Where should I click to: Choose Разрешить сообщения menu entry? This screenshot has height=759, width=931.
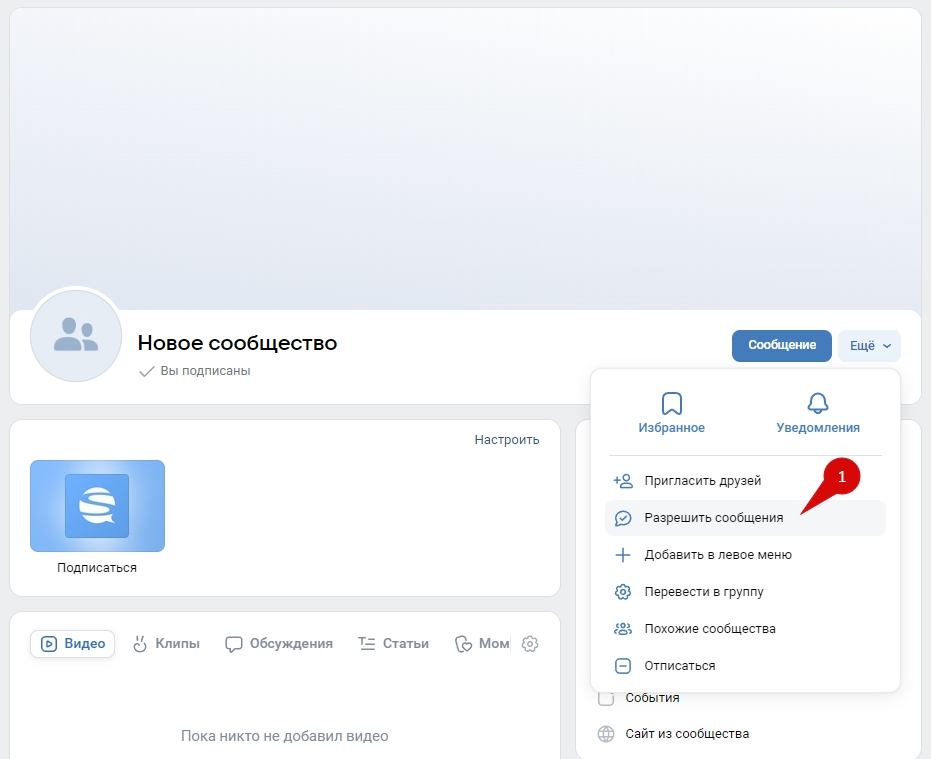click(713, 518)
